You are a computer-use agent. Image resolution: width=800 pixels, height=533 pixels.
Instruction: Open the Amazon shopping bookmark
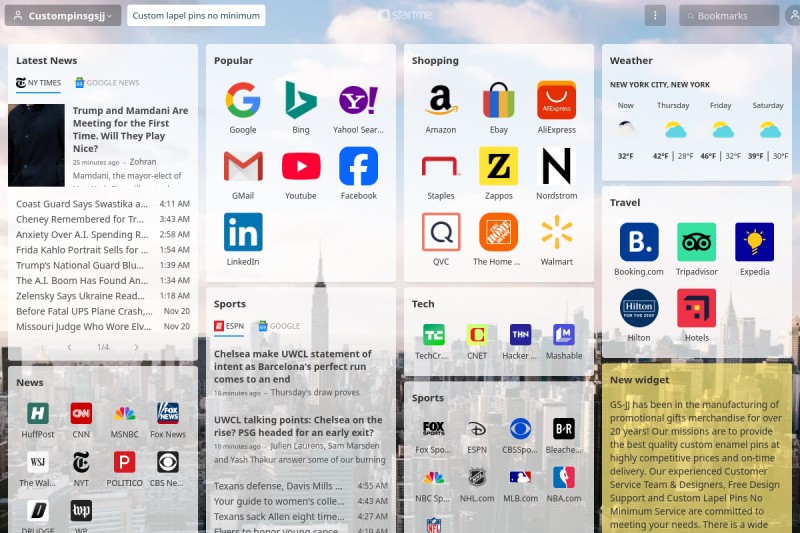pos(441,100)
